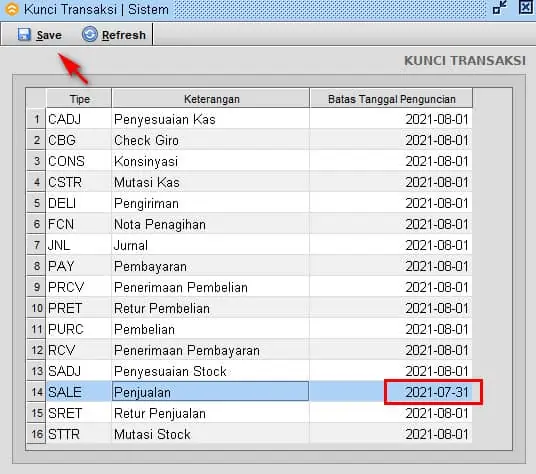Select the JNL type cell
Image resolution: width=536 pixels, height=474 pixels.
pyautogui.click(x=79, y=245)
